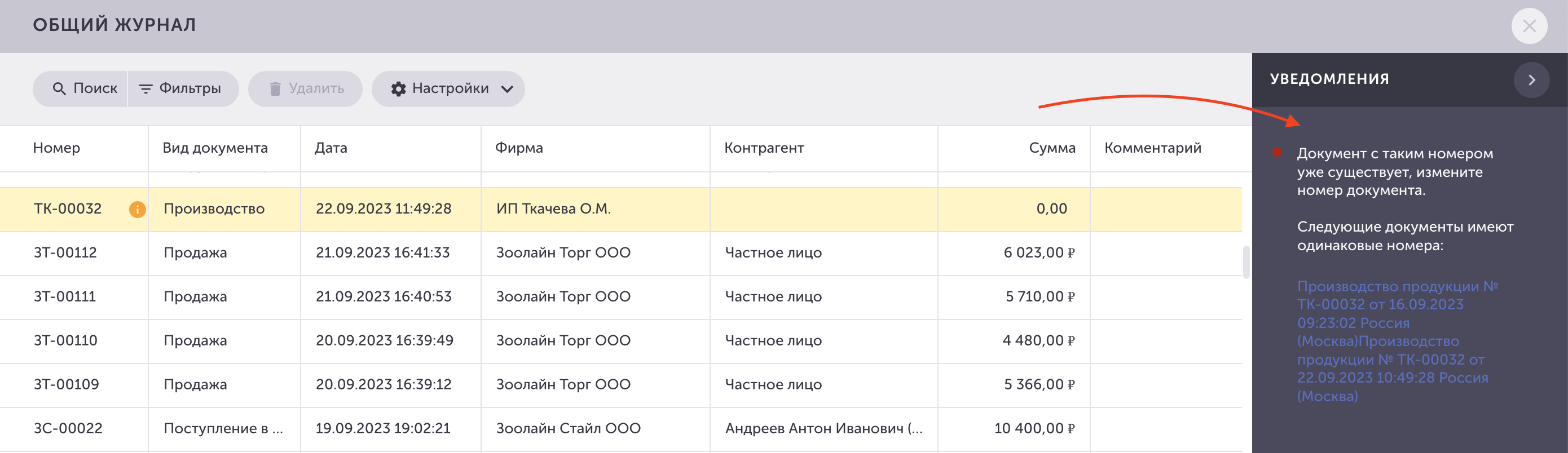Click date 21.09.2023 16:41:33

point(382,252)
